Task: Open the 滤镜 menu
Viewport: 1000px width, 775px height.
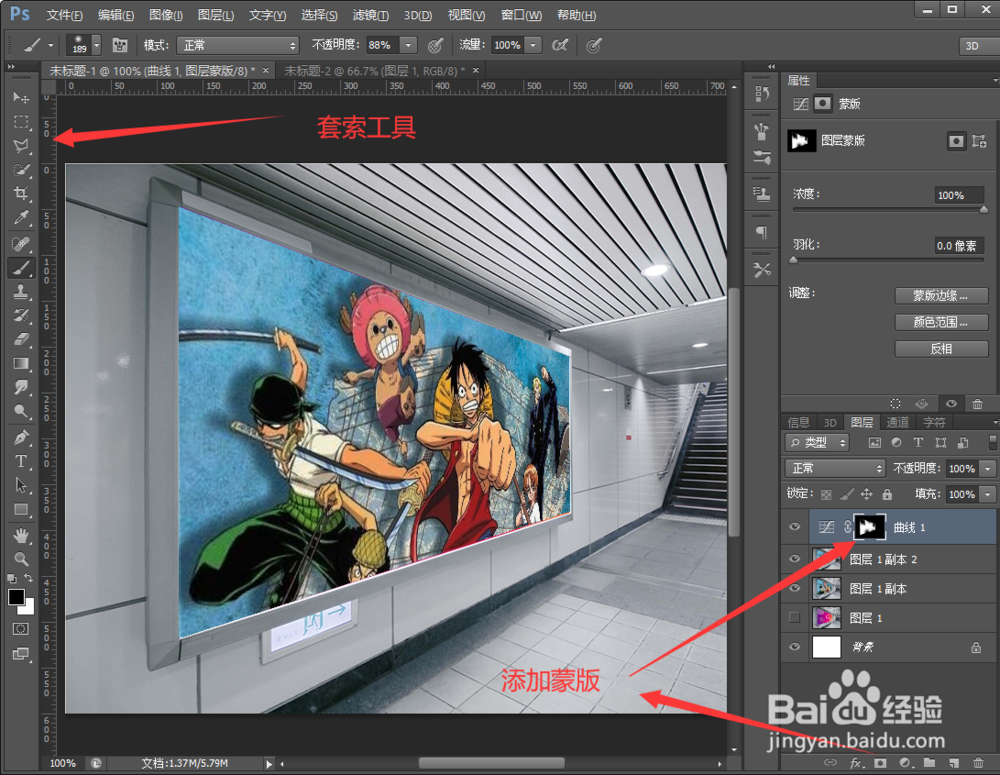Action: pos(371,15)
